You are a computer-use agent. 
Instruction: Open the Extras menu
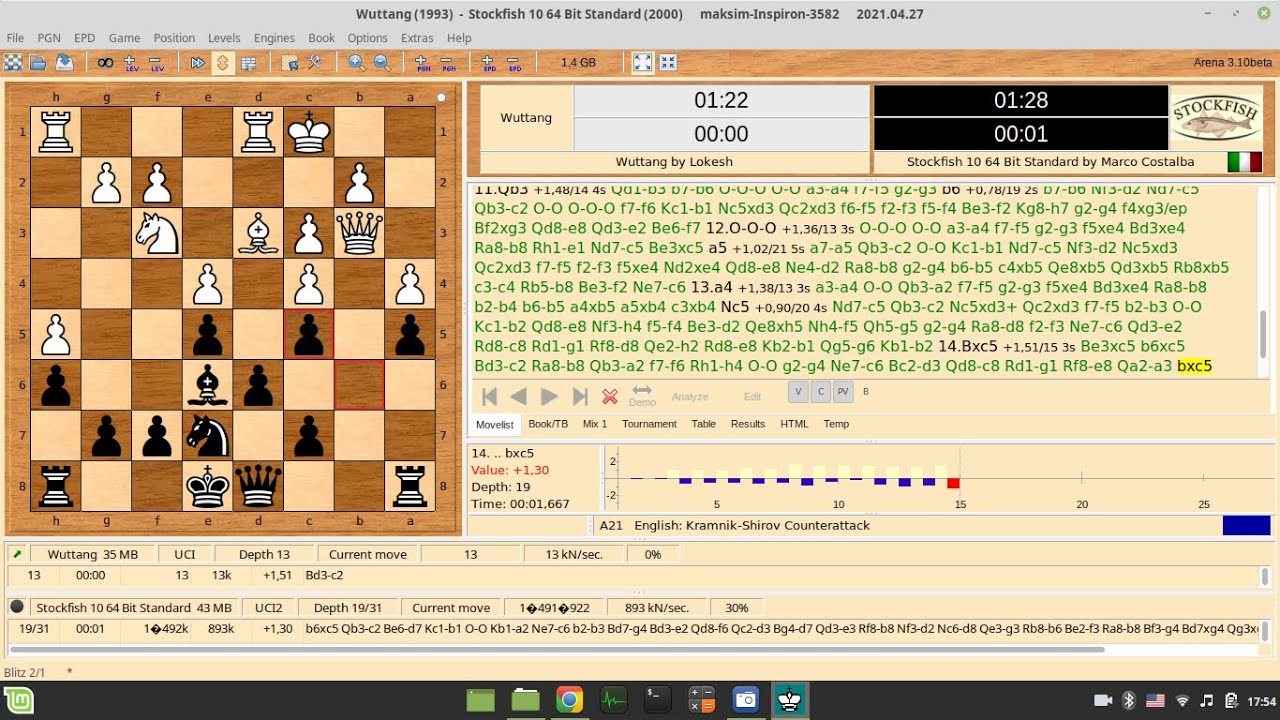click(x=417, y=38)
